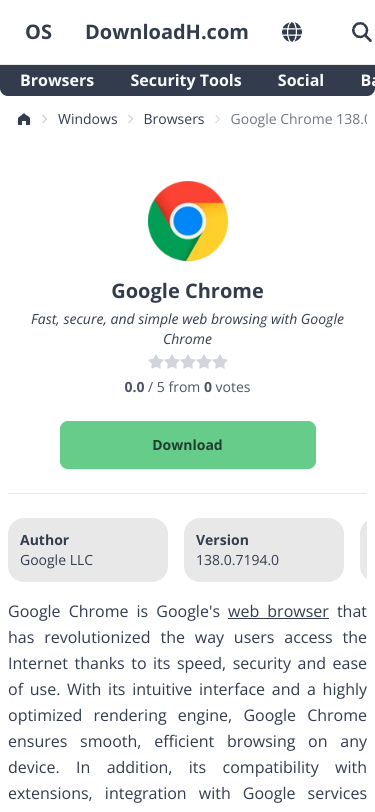The image size is (375, 812).
Task: Select the fourth rating star
Action: tap(204, 361)
